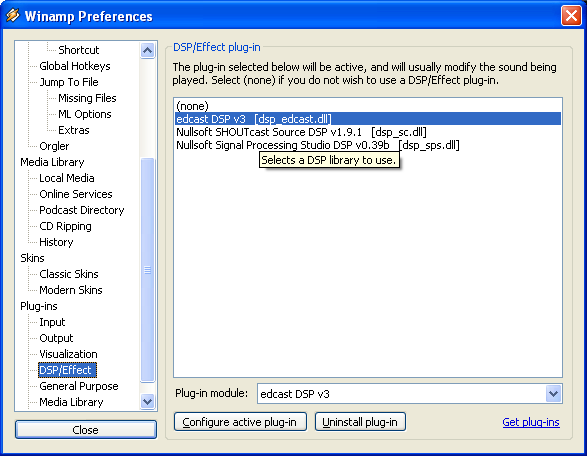Close the Winamp Preferences window with X
This screenshot has width=587, height=456.
(x=571, y=16)
